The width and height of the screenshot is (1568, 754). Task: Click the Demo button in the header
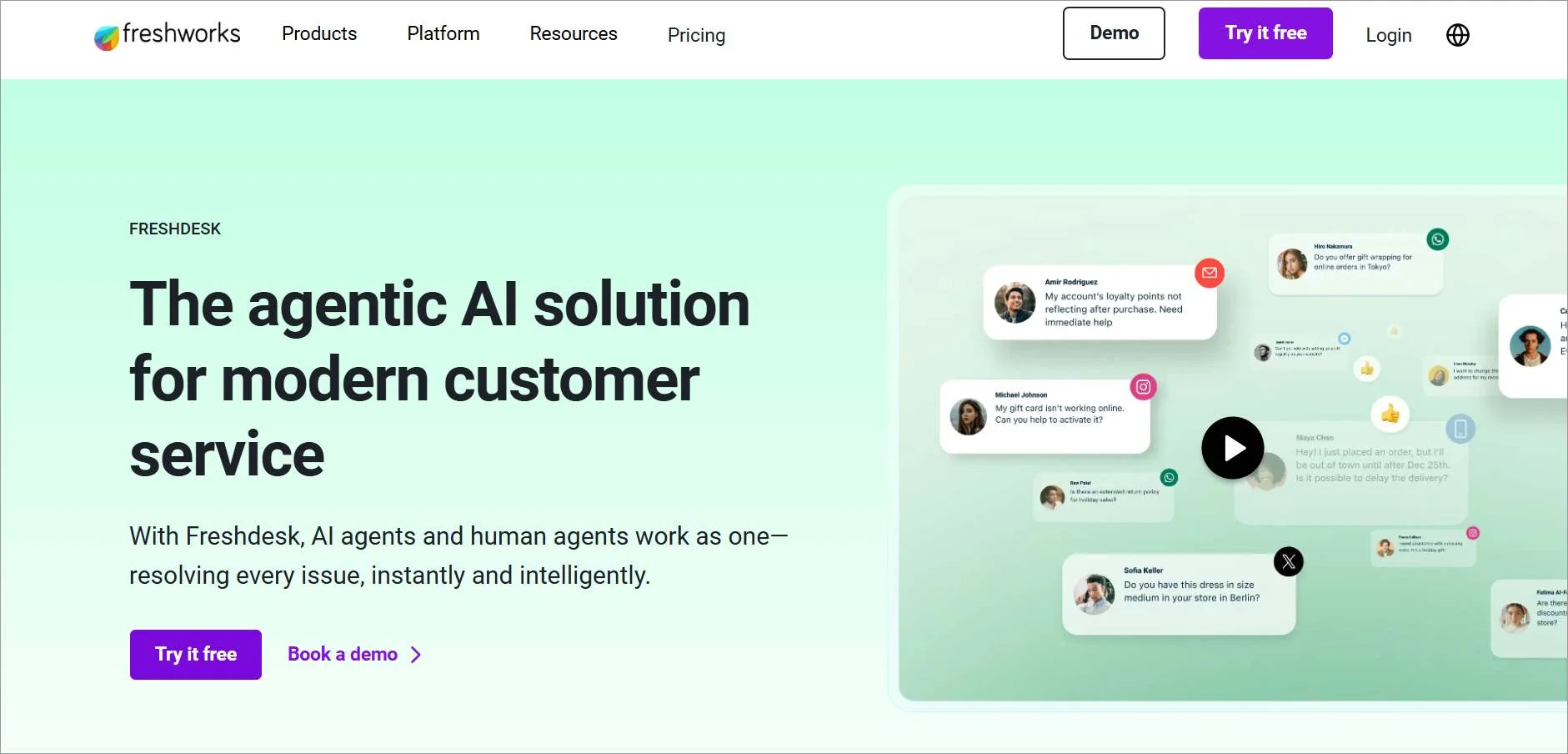click(x=1115, y=33)
